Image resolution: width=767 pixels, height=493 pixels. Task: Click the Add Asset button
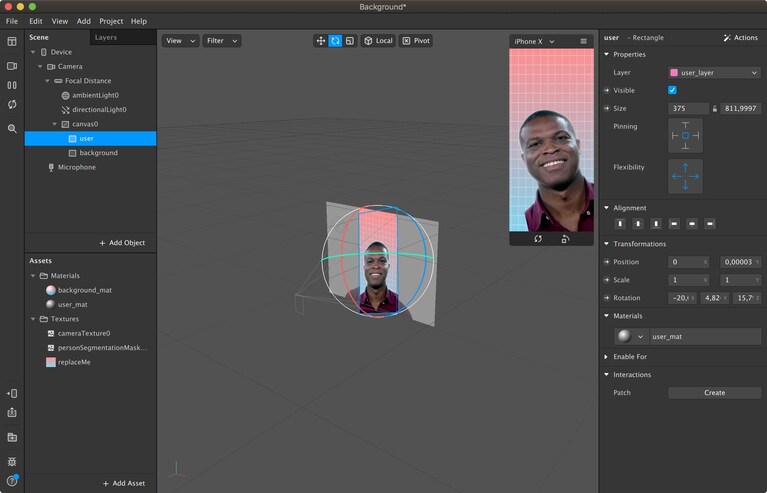(x=124, y=483)
